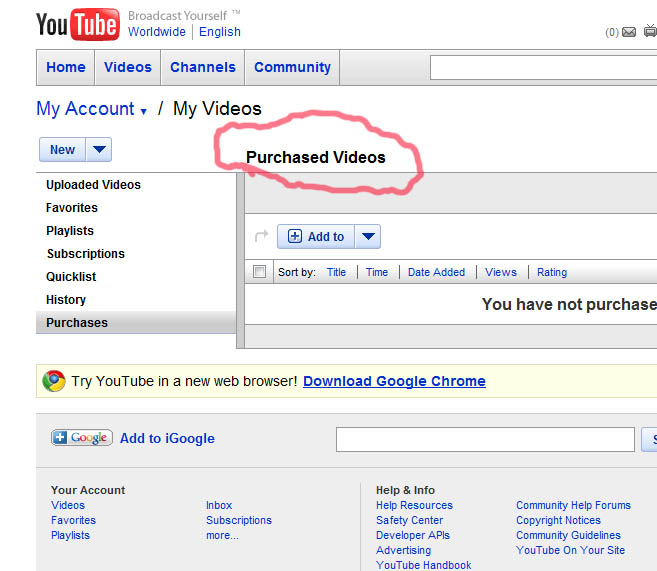Screen dimensions: 657x571
Task: Click the YouTube logo
Action: [x=78, y=24]
